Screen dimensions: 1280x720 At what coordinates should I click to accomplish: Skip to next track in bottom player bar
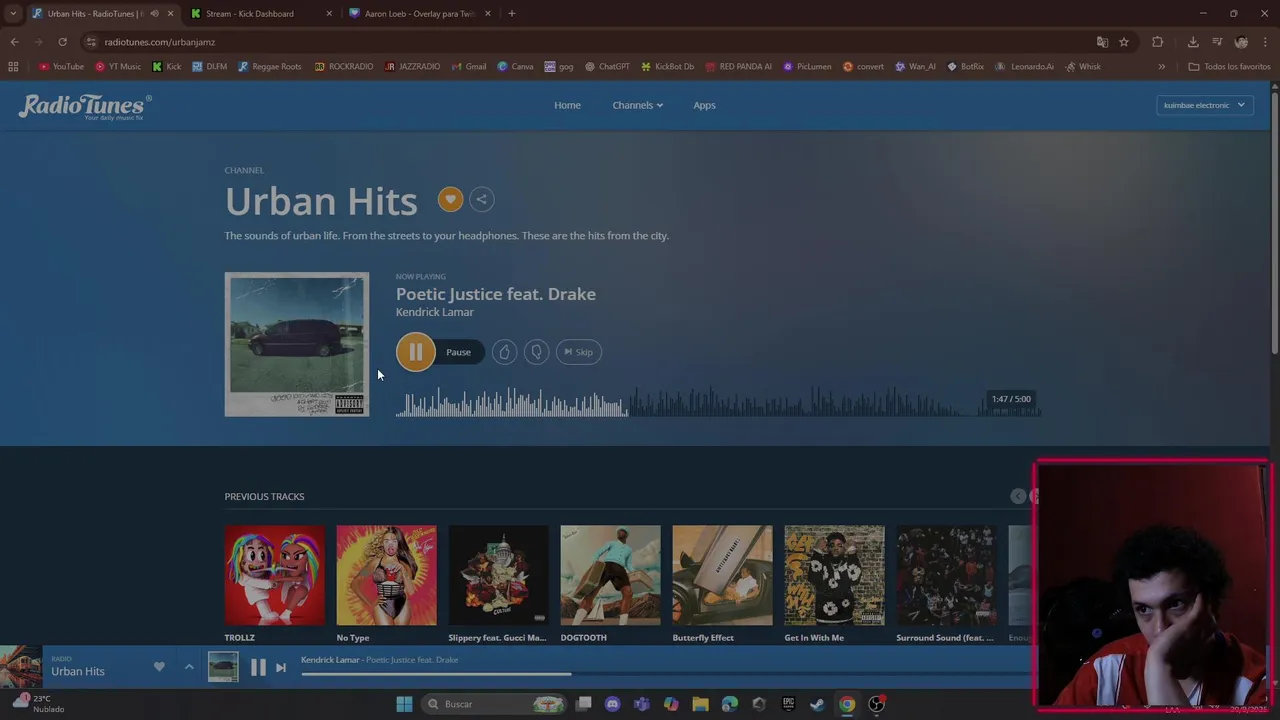281,668
